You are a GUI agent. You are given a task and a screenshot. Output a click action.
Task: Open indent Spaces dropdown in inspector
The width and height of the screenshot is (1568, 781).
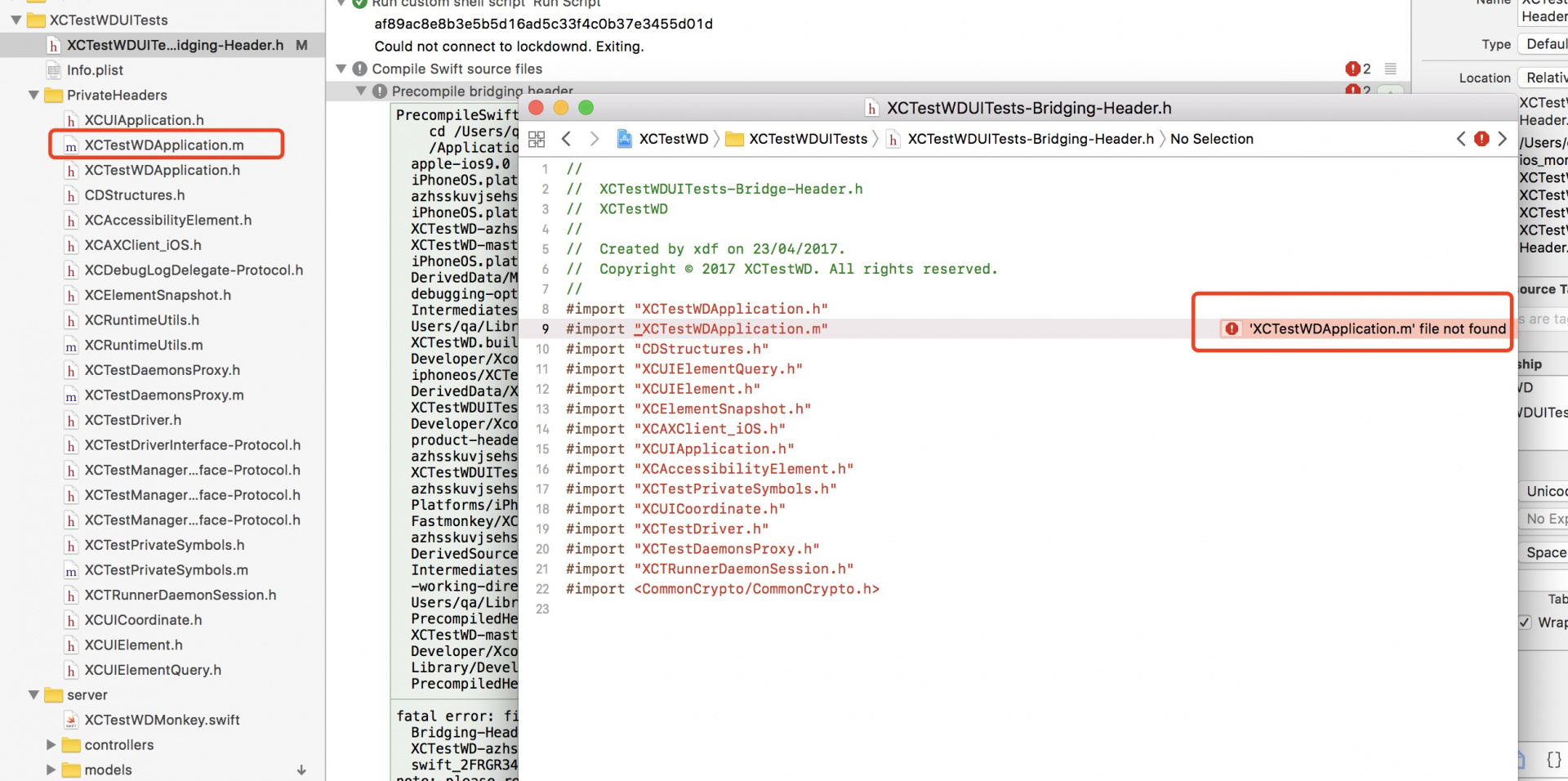point(1543,553)
